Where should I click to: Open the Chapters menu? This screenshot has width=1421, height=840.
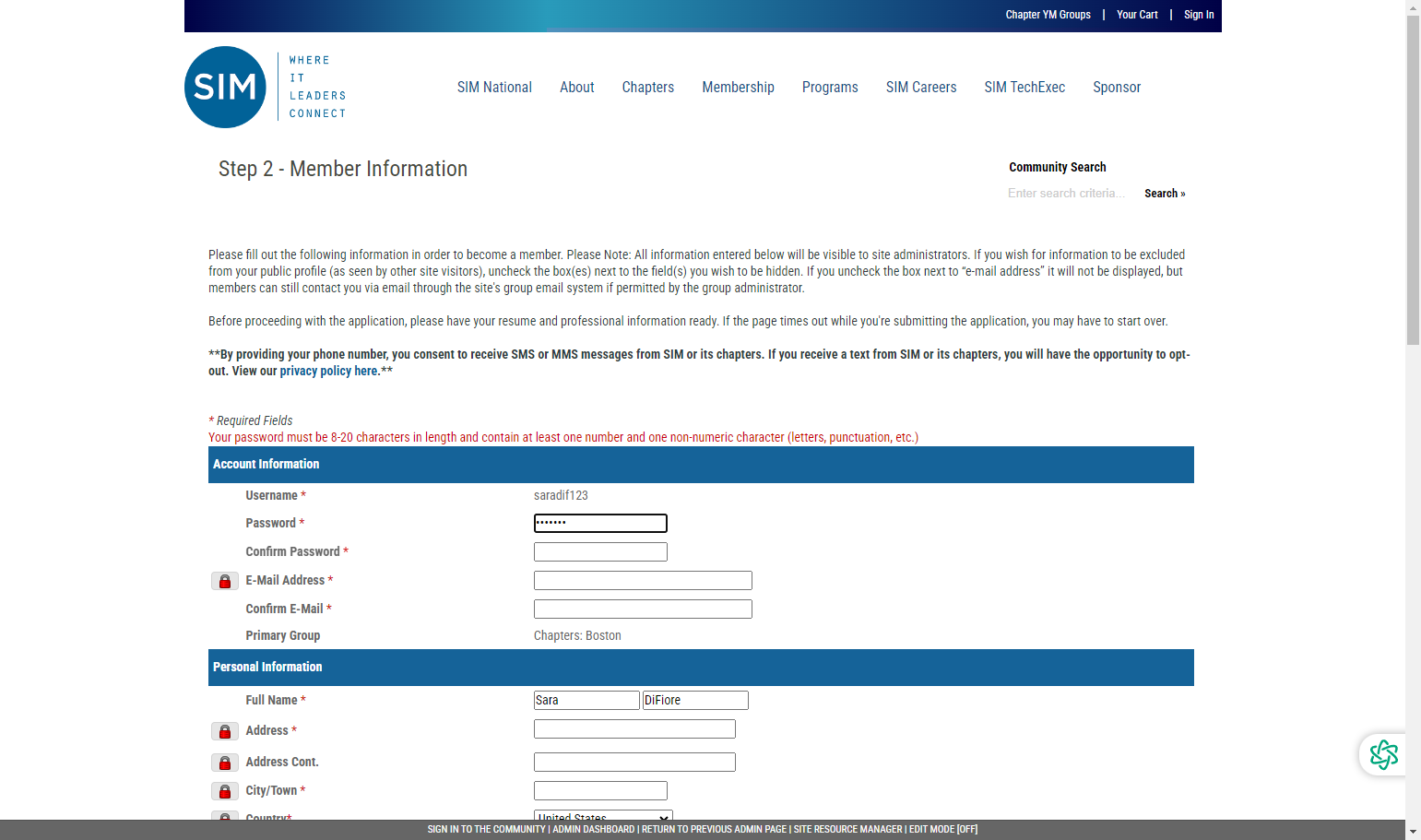click(x=648, y=88)
